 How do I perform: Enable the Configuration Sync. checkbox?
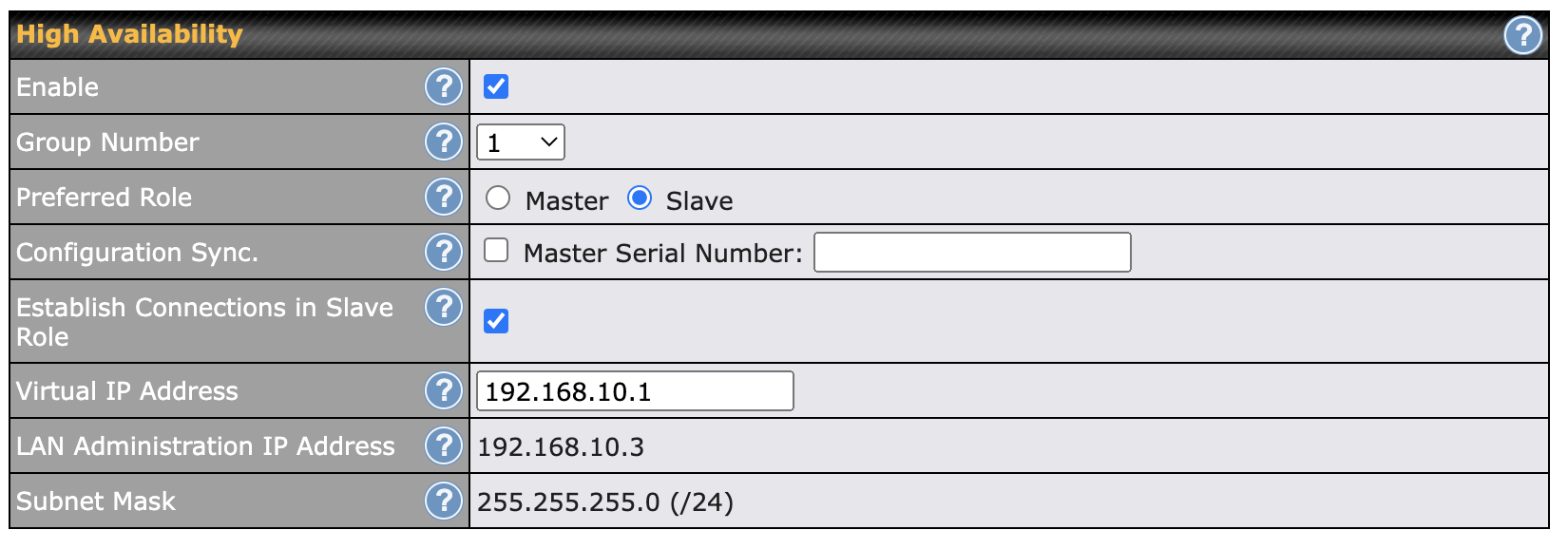[x=496, y=251]
